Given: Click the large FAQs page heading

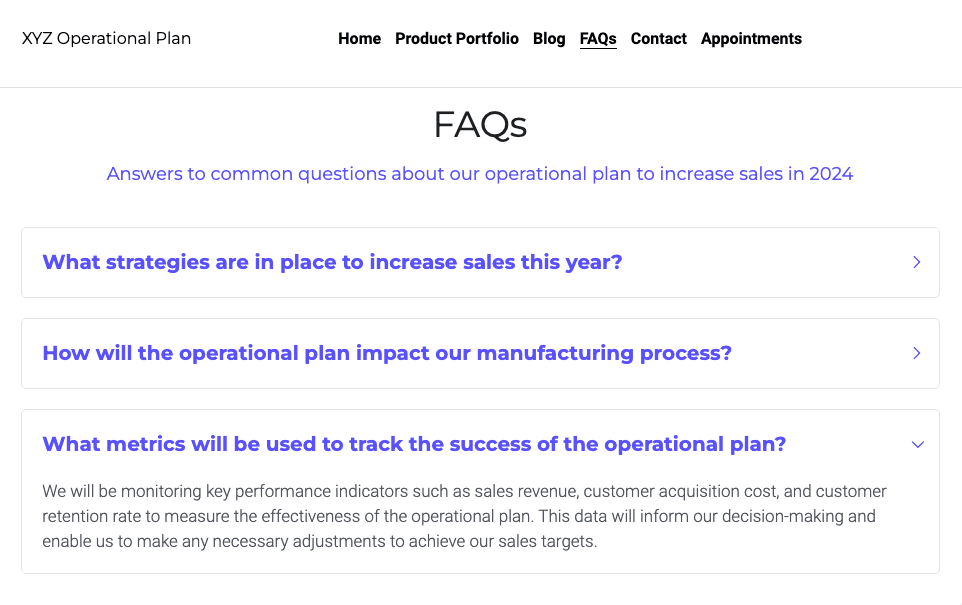Looking at the screenshot, I should [x=480, y=125].
